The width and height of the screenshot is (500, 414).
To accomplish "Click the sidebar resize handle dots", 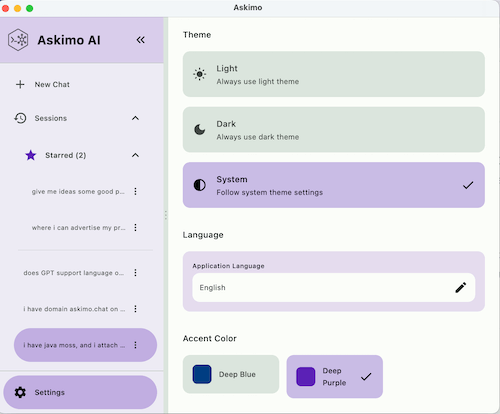I will [x=166, y=215].
